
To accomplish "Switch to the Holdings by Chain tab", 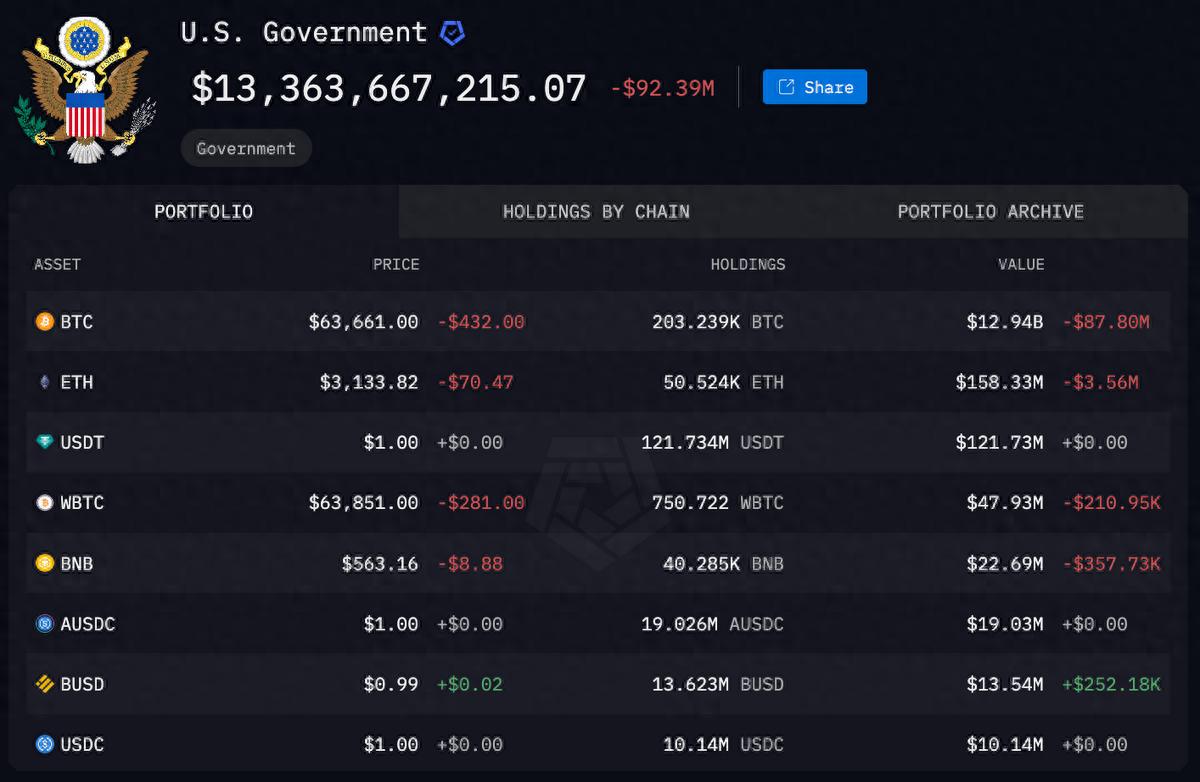I will 596,211.
